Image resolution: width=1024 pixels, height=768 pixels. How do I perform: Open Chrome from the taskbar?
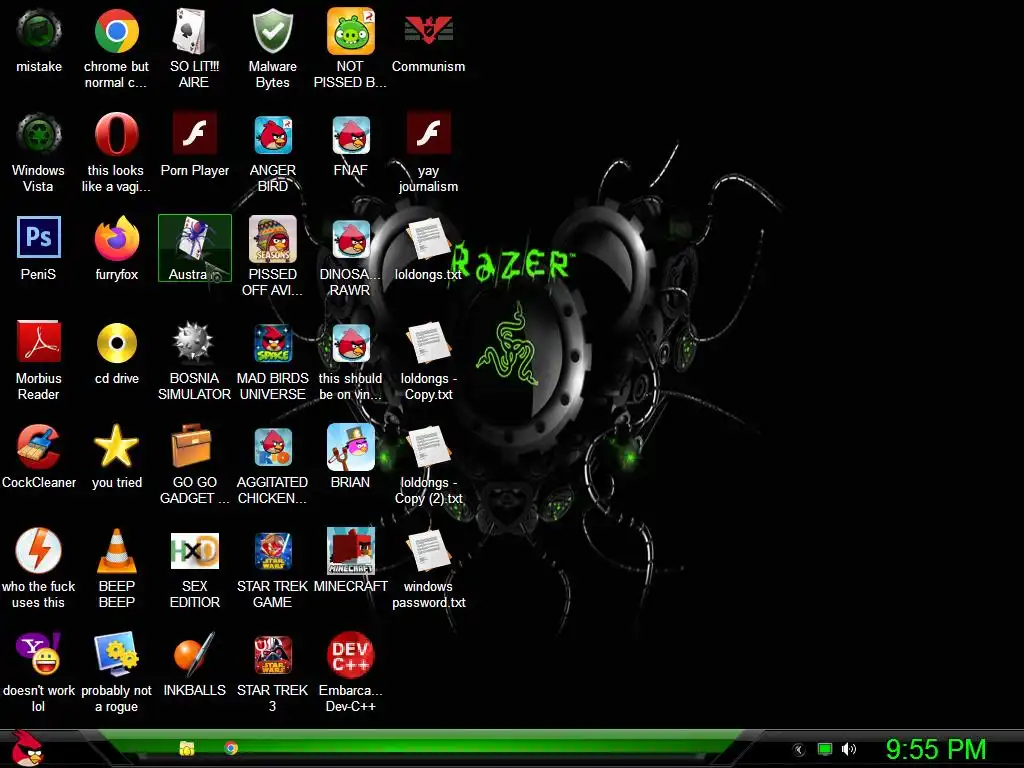click(231, 748)
